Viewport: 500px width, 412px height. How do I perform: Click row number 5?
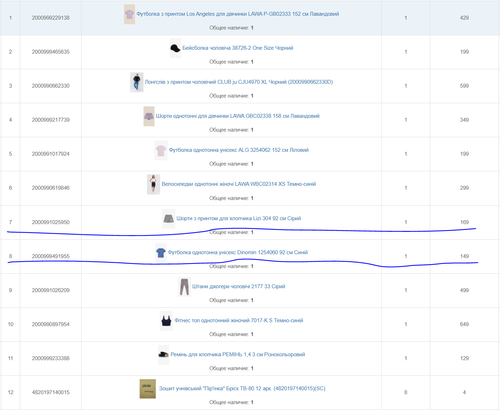pyautogui.click(x=10, y=154)
